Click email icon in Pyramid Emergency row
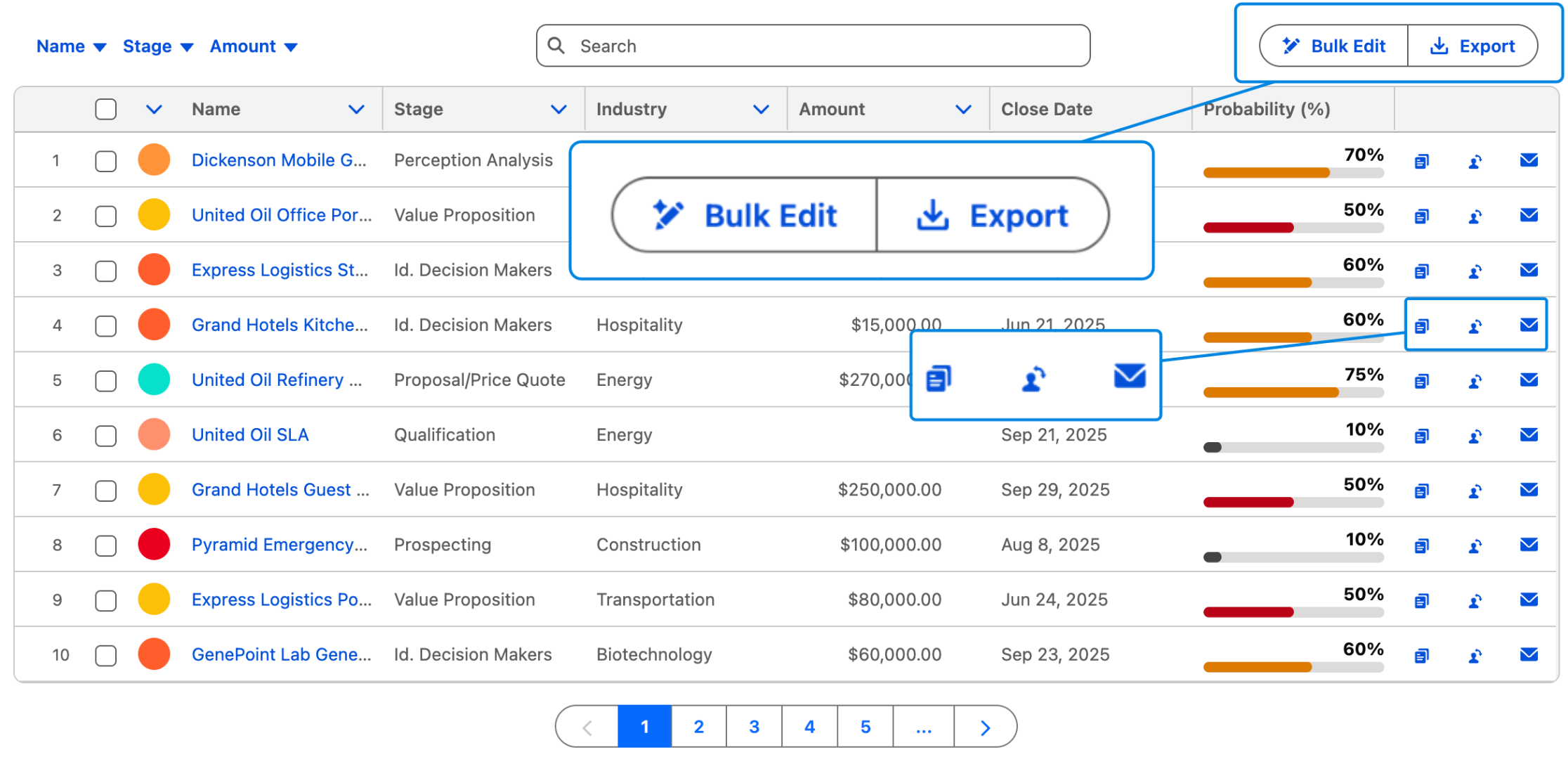This screenshot has height=757, width=1568. (x=1529, y=544)
